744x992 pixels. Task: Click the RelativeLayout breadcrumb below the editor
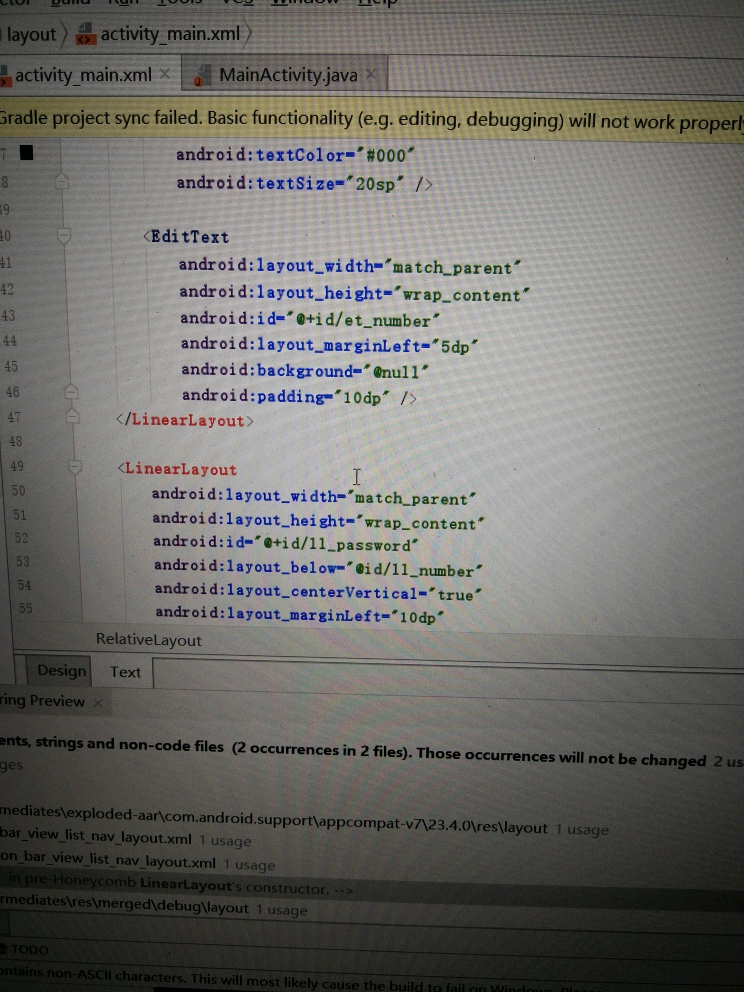149,640
